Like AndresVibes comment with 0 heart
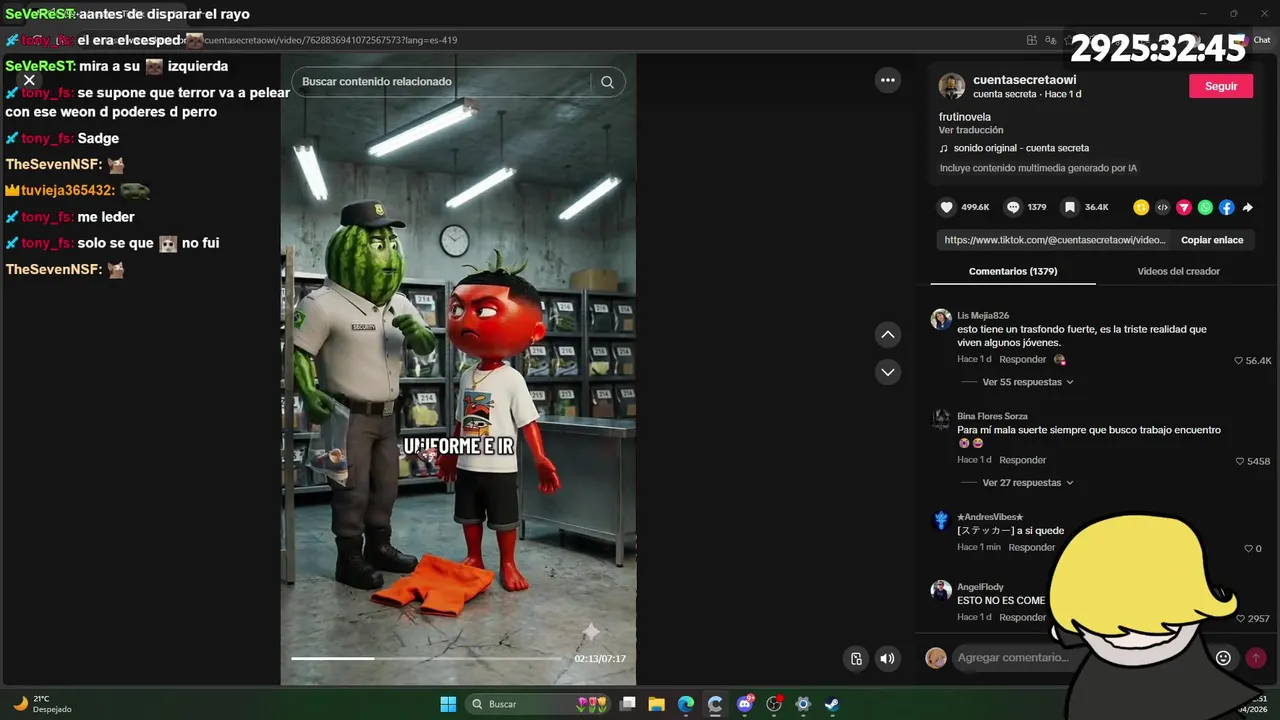 (1248, 549)
